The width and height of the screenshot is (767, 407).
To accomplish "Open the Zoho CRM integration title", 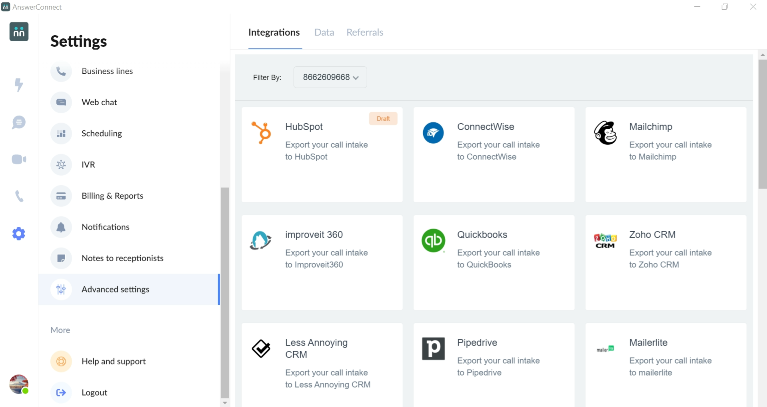I will [652, 235].
